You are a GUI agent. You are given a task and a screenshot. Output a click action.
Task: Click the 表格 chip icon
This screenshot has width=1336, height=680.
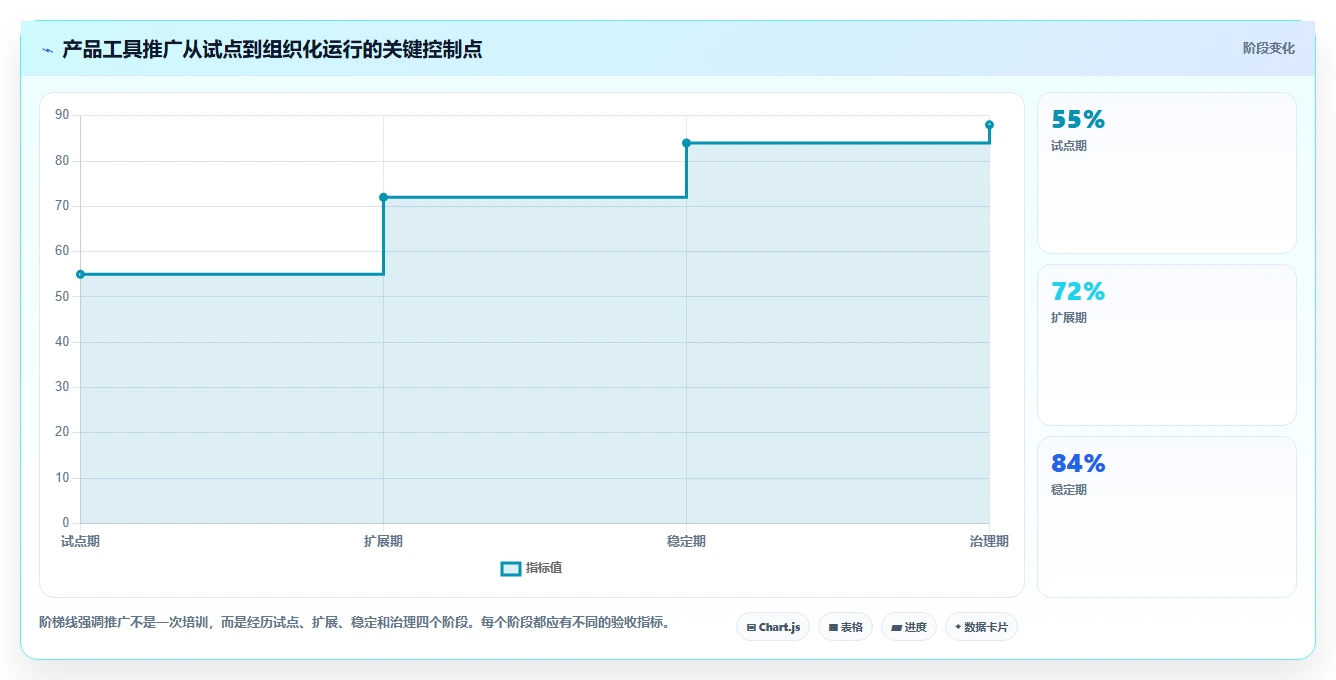coord(833,628)
